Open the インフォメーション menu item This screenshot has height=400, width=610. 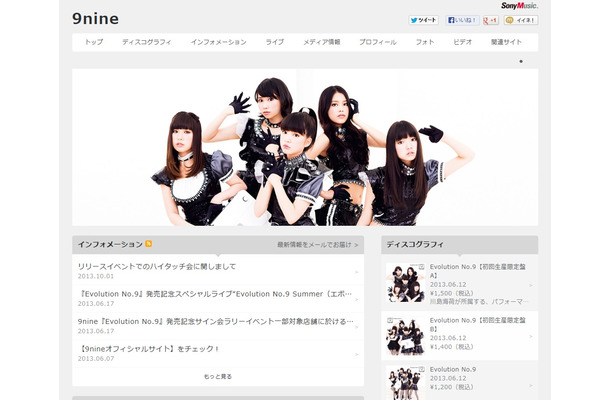(x=219, y=42)
